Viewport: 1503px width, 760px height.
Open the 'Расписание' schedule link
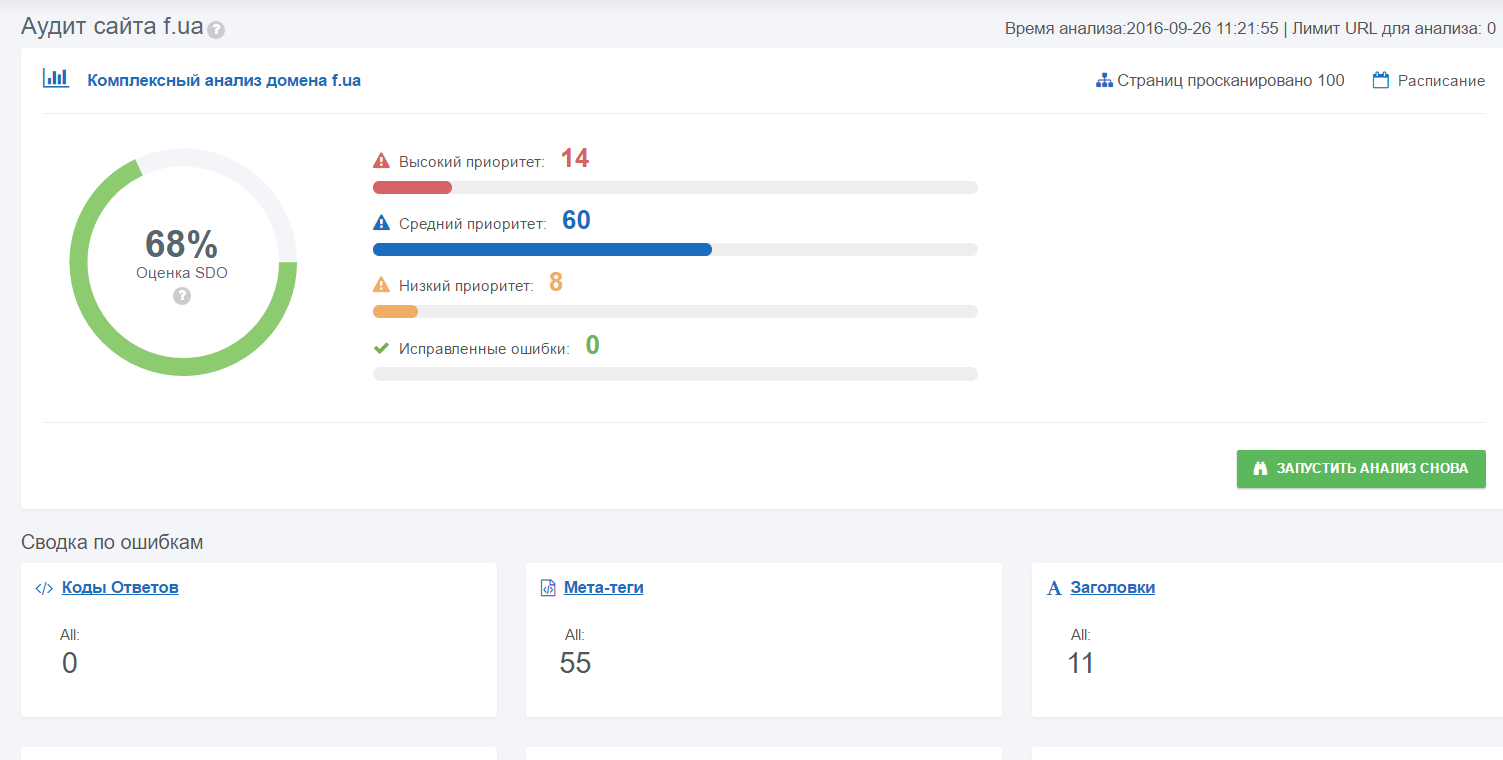tap(1441, 81)
